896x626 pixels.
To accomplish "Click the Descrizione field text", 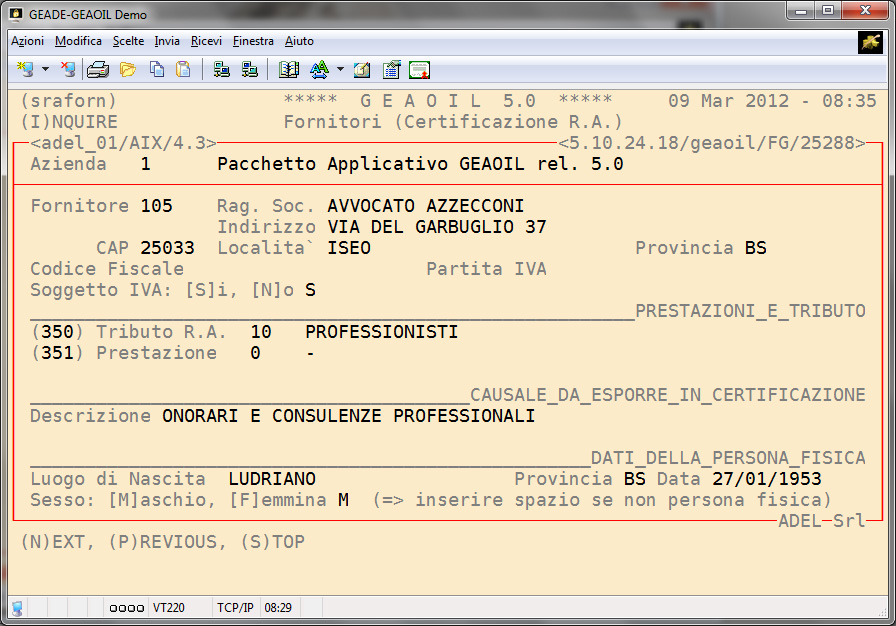I will click(349, 416).
